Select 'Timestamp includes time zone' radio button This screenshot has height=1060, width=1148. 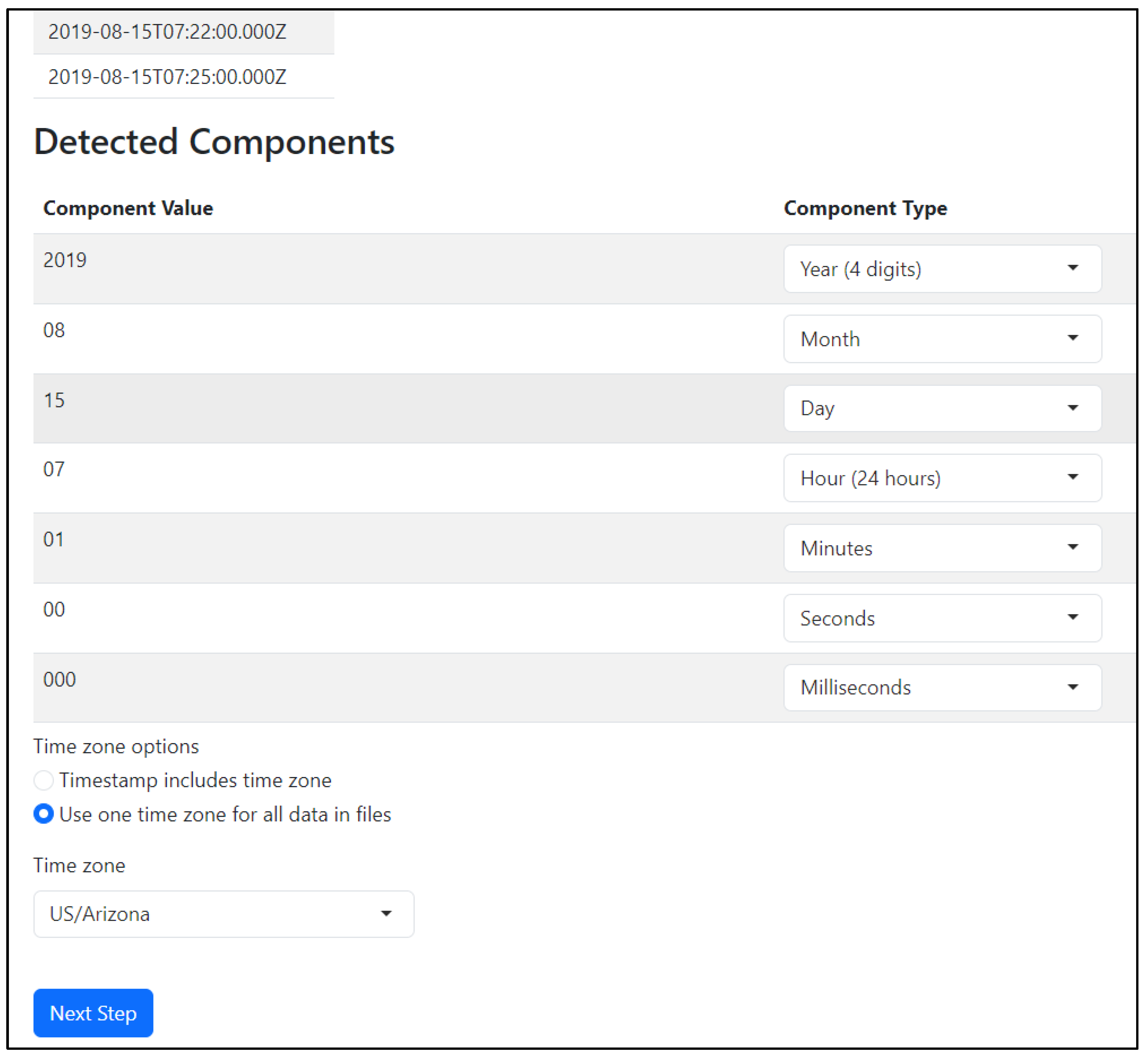pos(43,780)
